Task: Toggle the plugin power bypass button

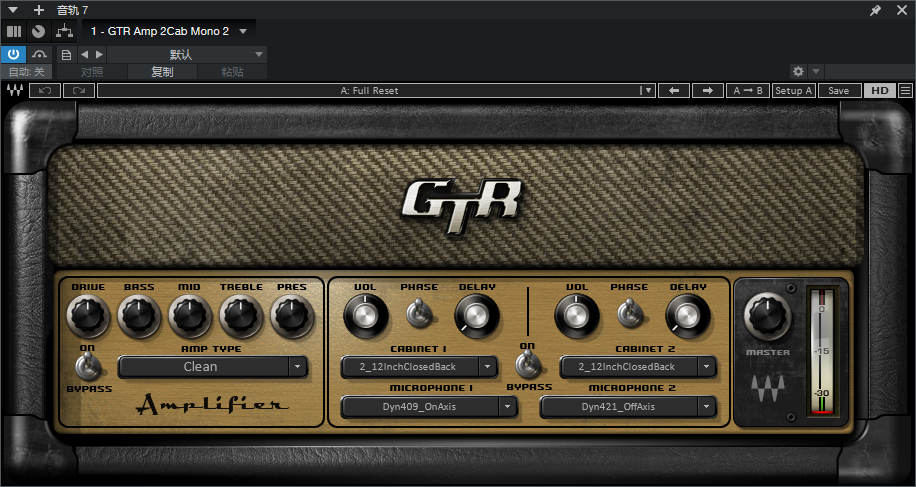Action: (x=13, y=54)
